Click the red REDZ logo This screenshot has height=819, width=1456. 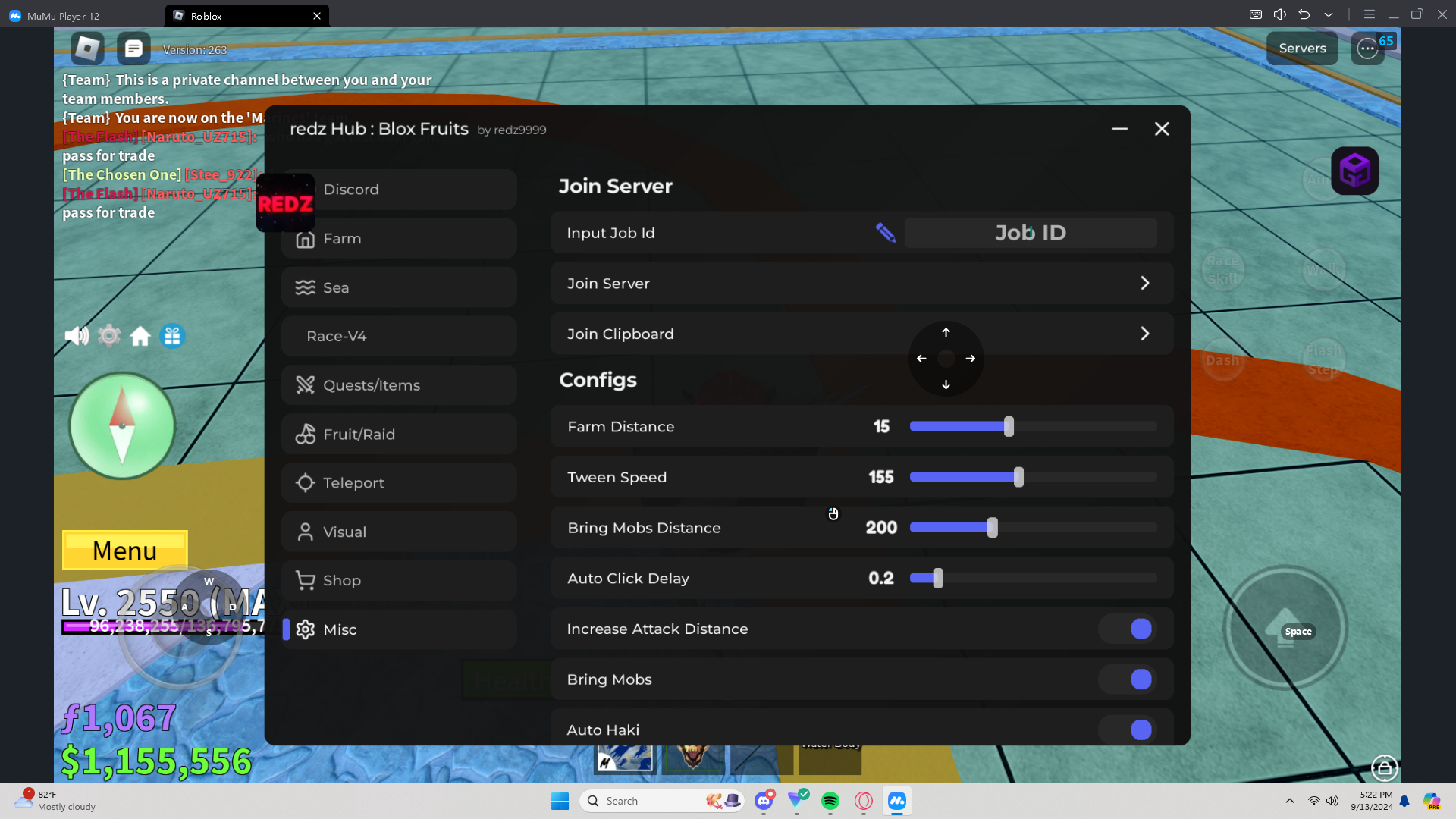click(285, 203)
